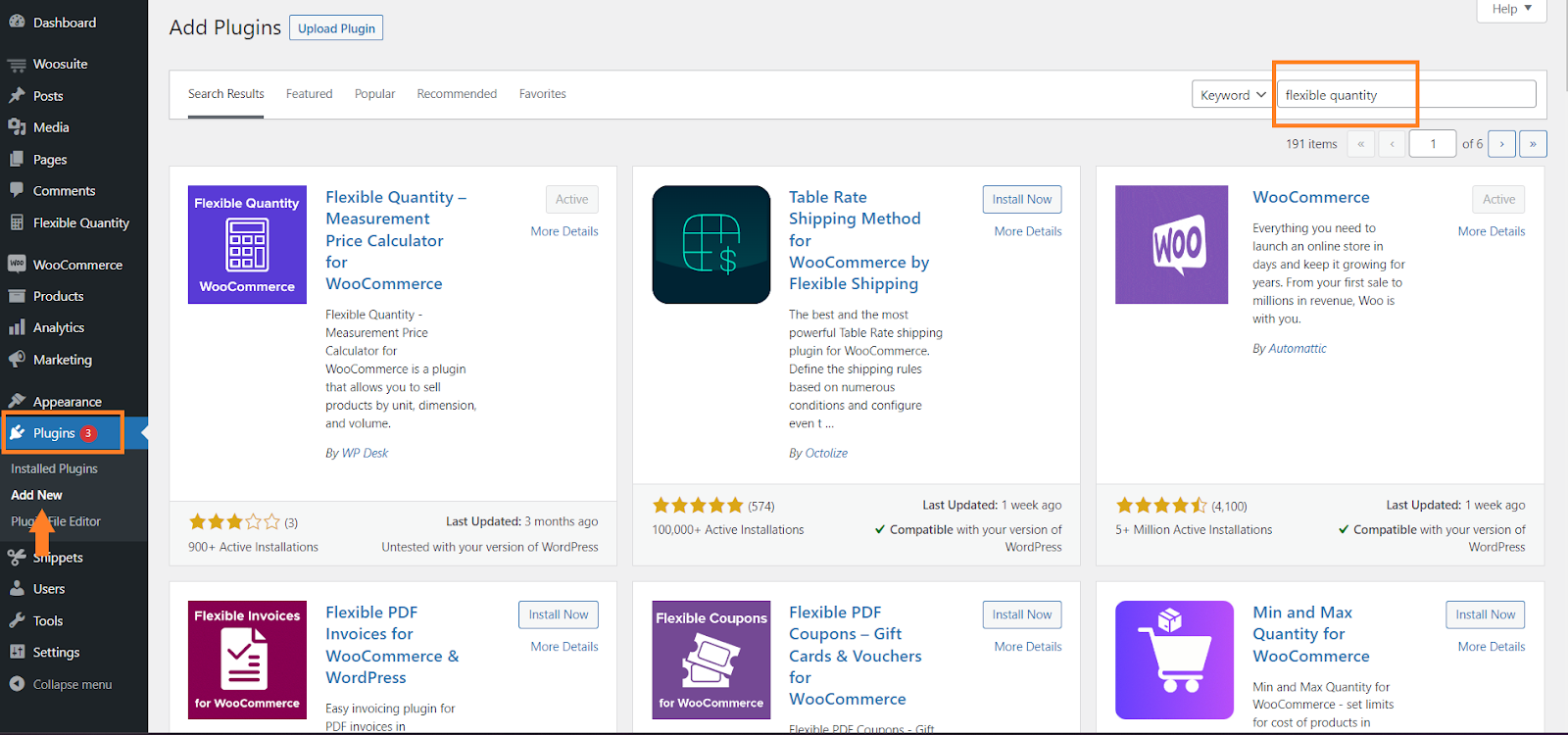The height and width of the screenshot is (735, 1568).
Task: Install Flexible PDF Coupons plugin
Action: tap(1021, 614)
